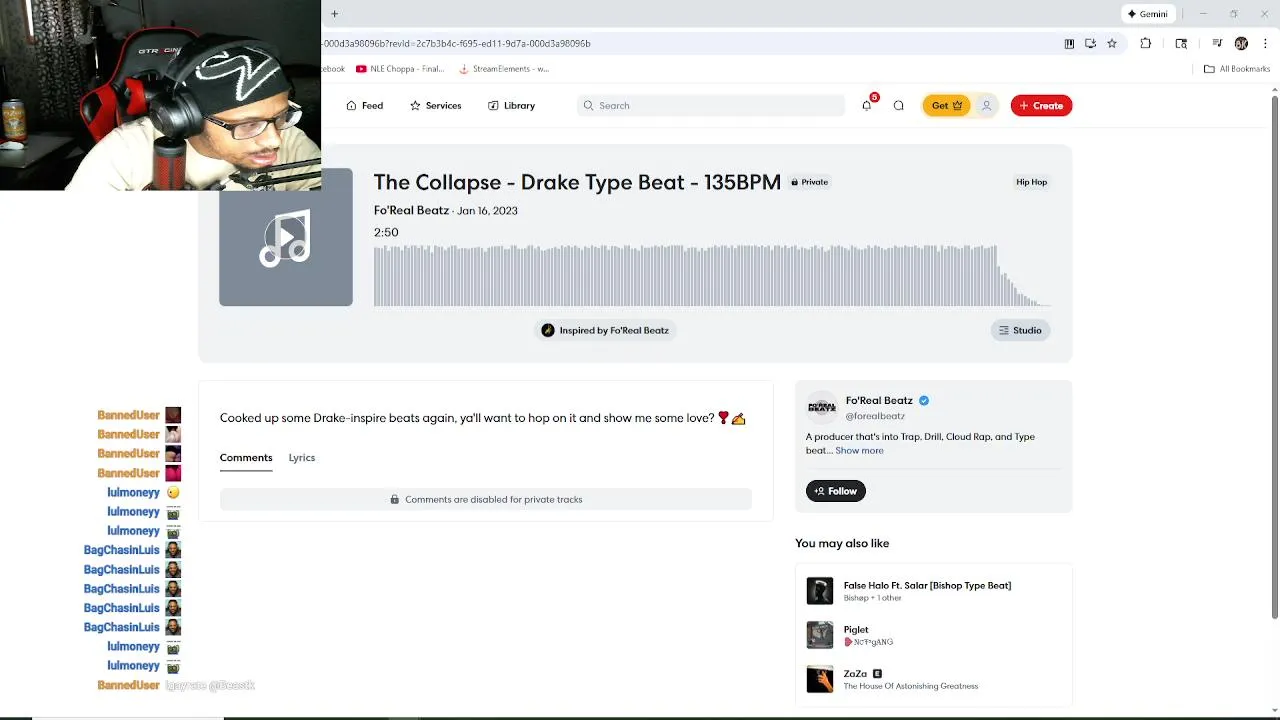Viewport: 1280px width, 720px height.
Task: Open the ZaZa recommended track
Action: [855, 674]
